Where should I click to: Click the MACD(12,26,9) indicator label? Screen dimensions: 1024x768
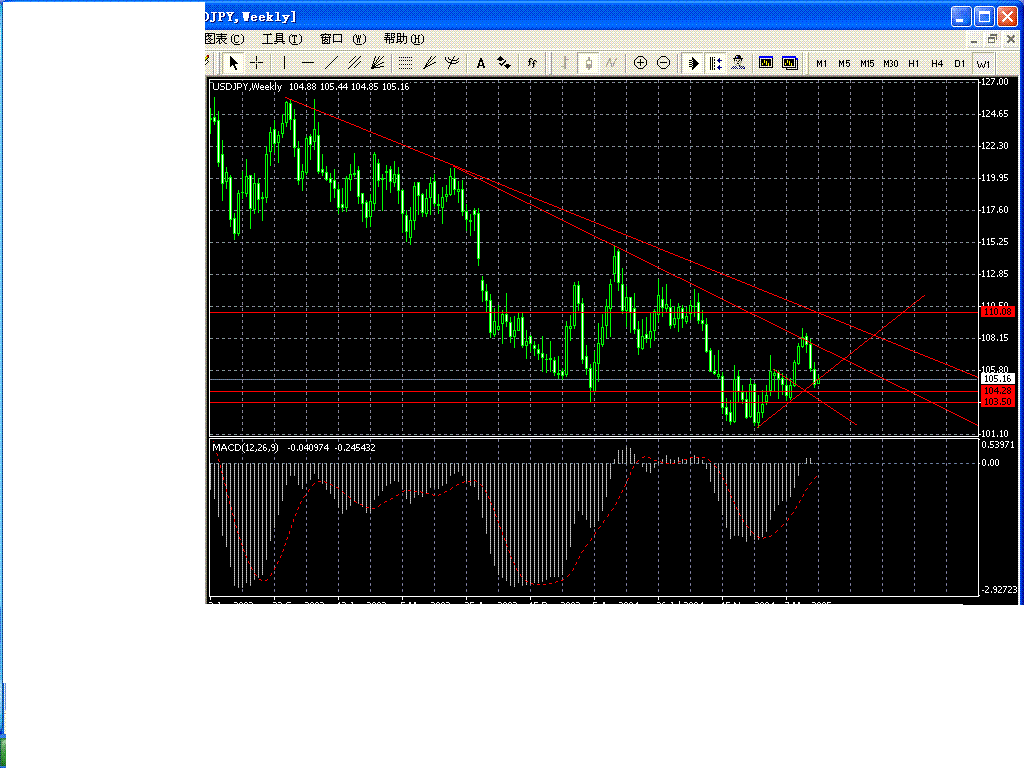coord(246,448)
